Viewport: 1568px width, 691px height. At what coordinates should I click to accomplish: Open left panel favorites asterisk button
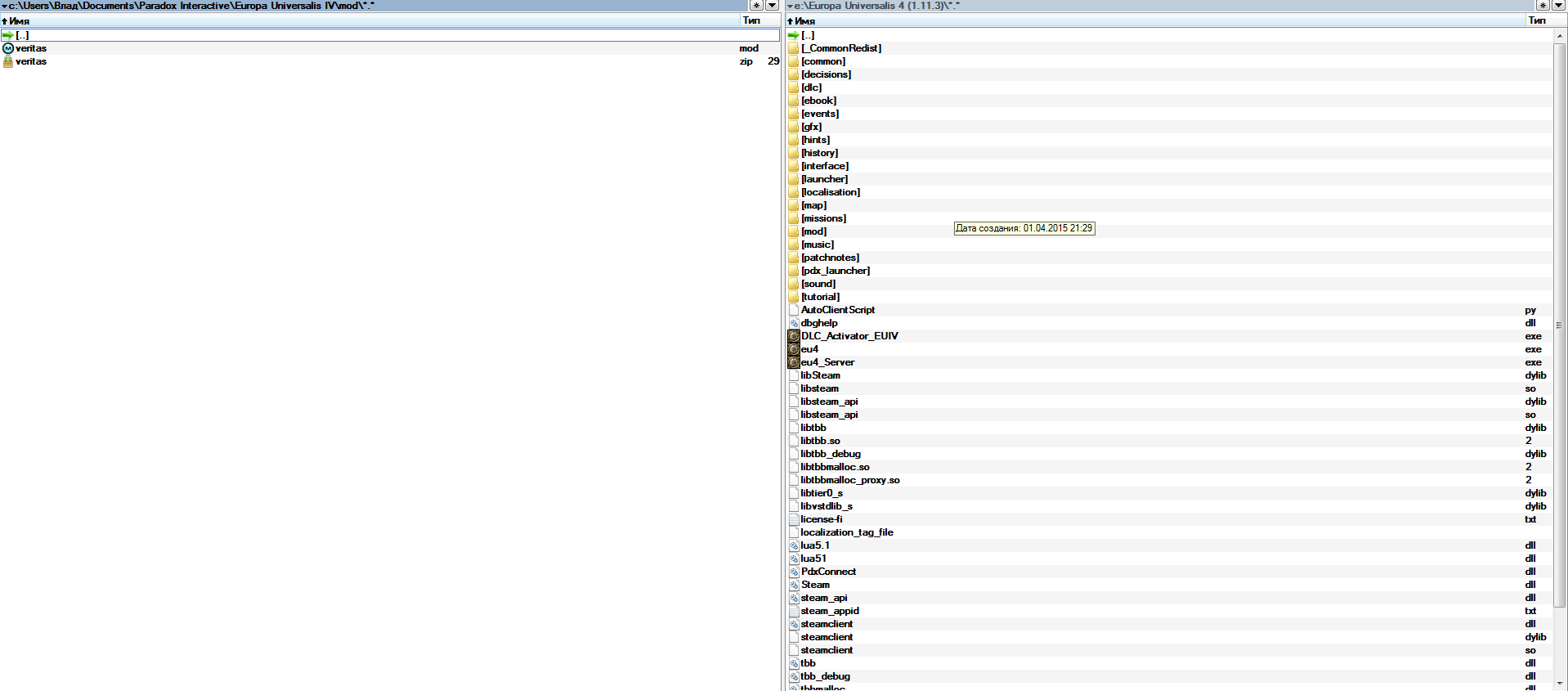[x=756, y=5]
